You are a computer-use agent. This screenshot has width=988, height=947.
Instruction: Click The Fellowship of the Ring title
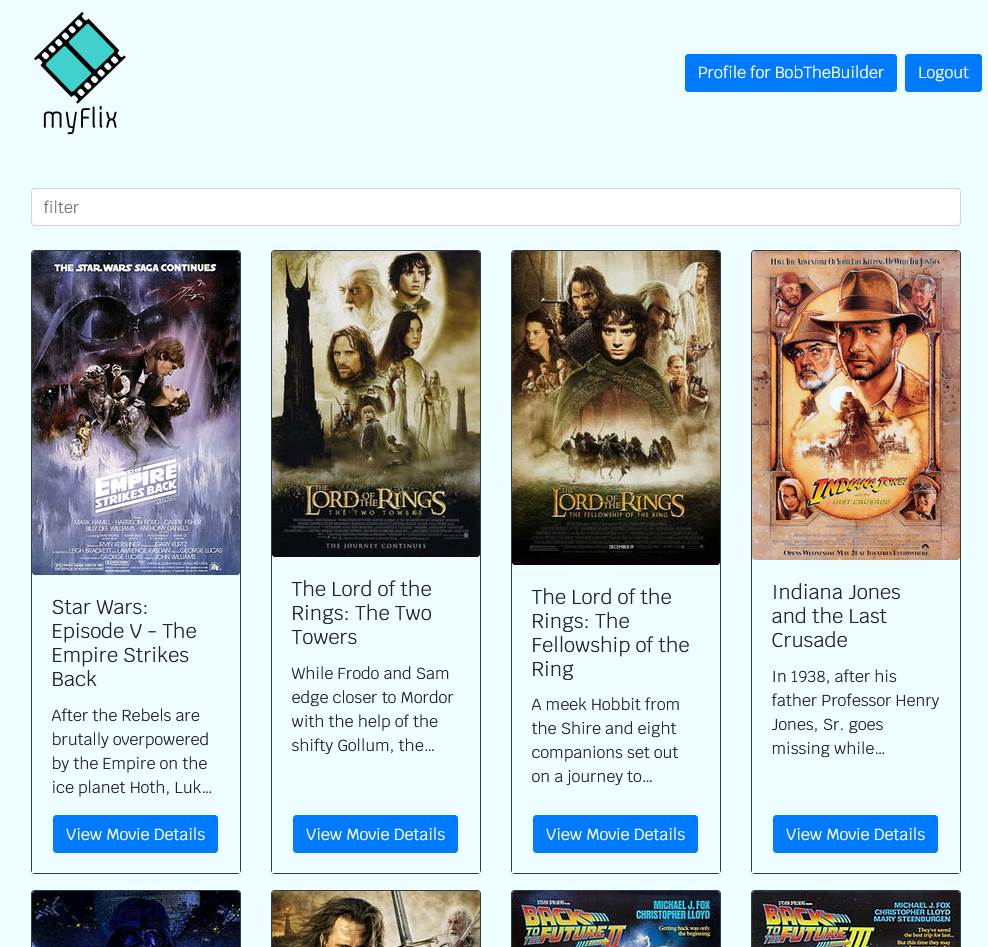(610, 632)
